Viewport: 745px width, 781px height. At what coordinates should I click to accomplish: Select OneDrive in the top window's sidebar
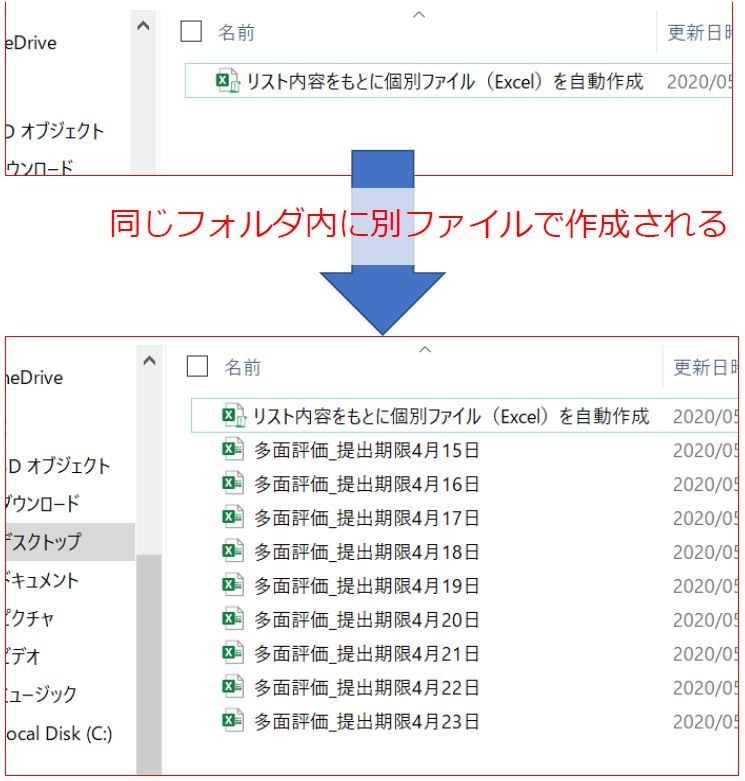click(31, 43)
